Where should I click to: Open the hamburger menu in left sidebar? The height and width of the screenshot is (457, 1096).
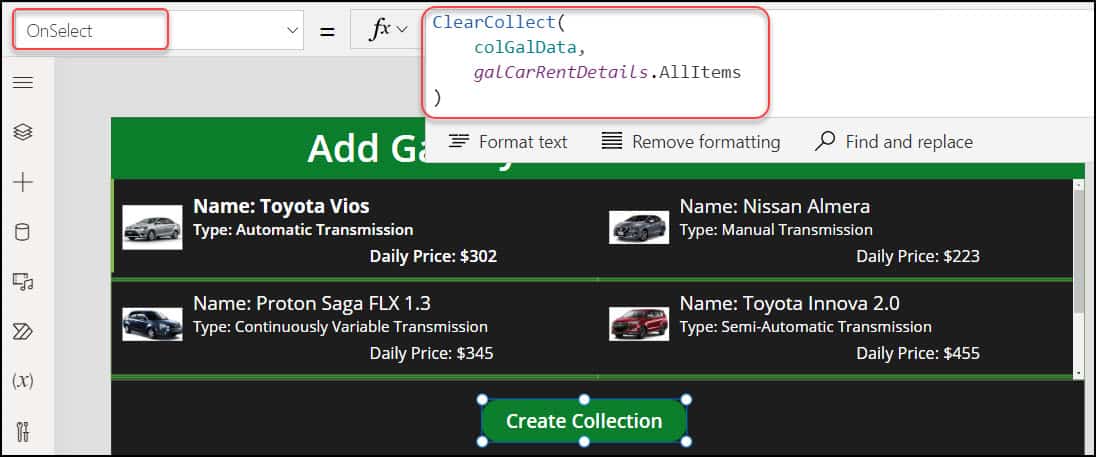point(23,82)
